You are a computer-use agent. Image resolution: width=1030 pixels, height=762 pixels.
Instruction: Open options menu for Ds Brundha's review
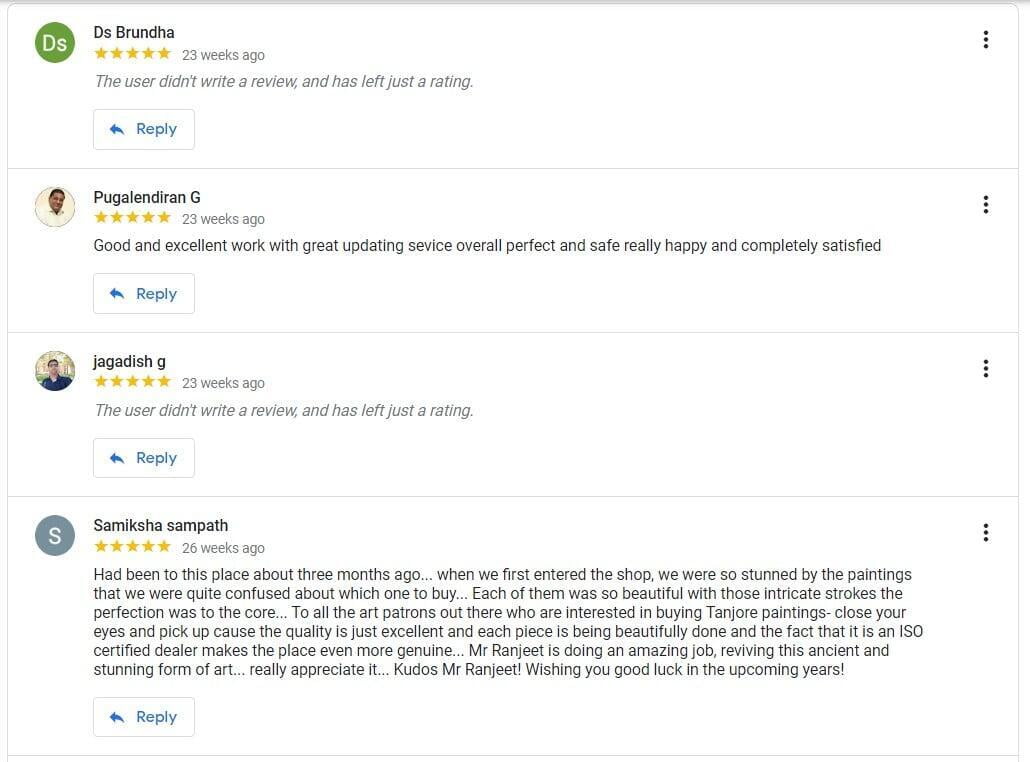(985, 40)
